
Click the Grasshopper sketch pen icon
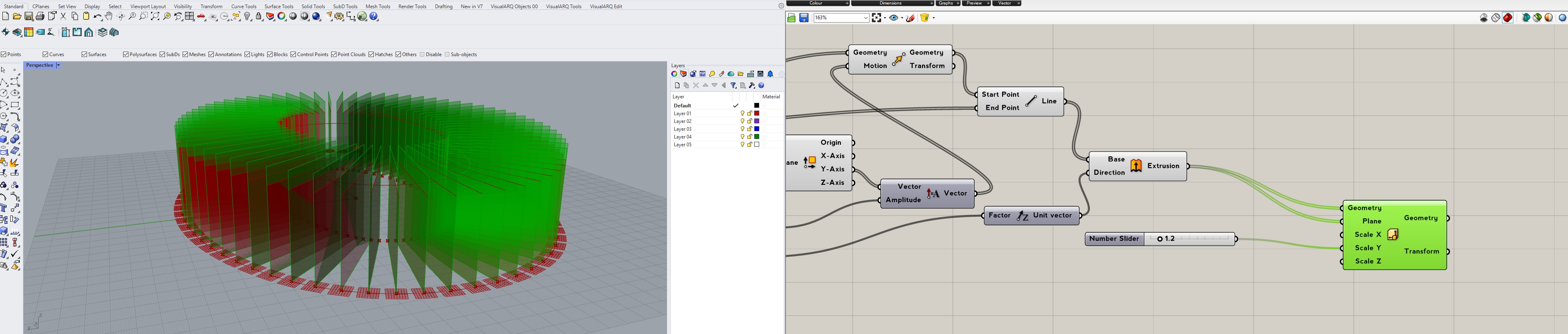(x=911, y=18)
